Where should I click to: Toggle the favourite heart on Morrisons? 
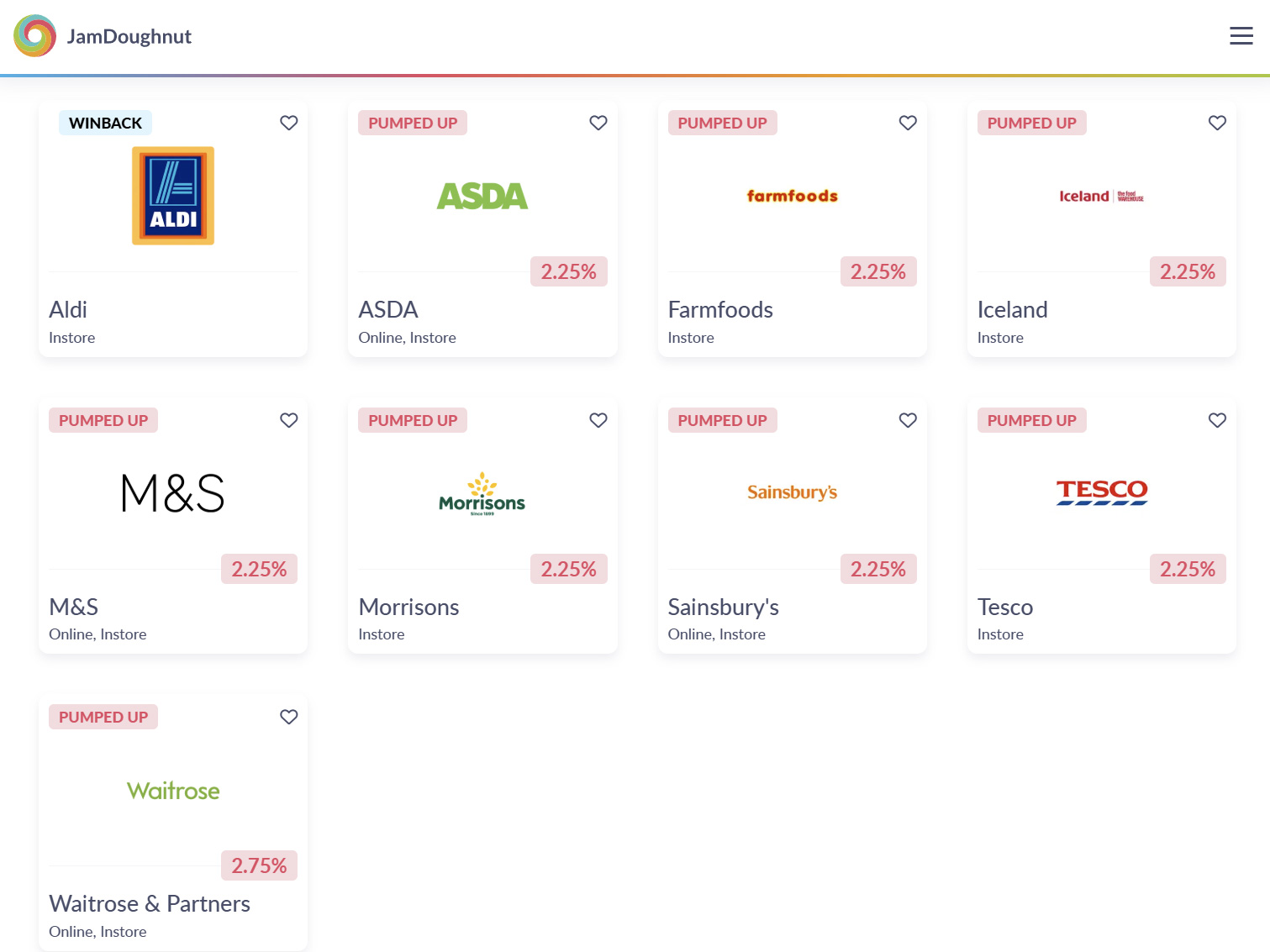tap(598, 420)
